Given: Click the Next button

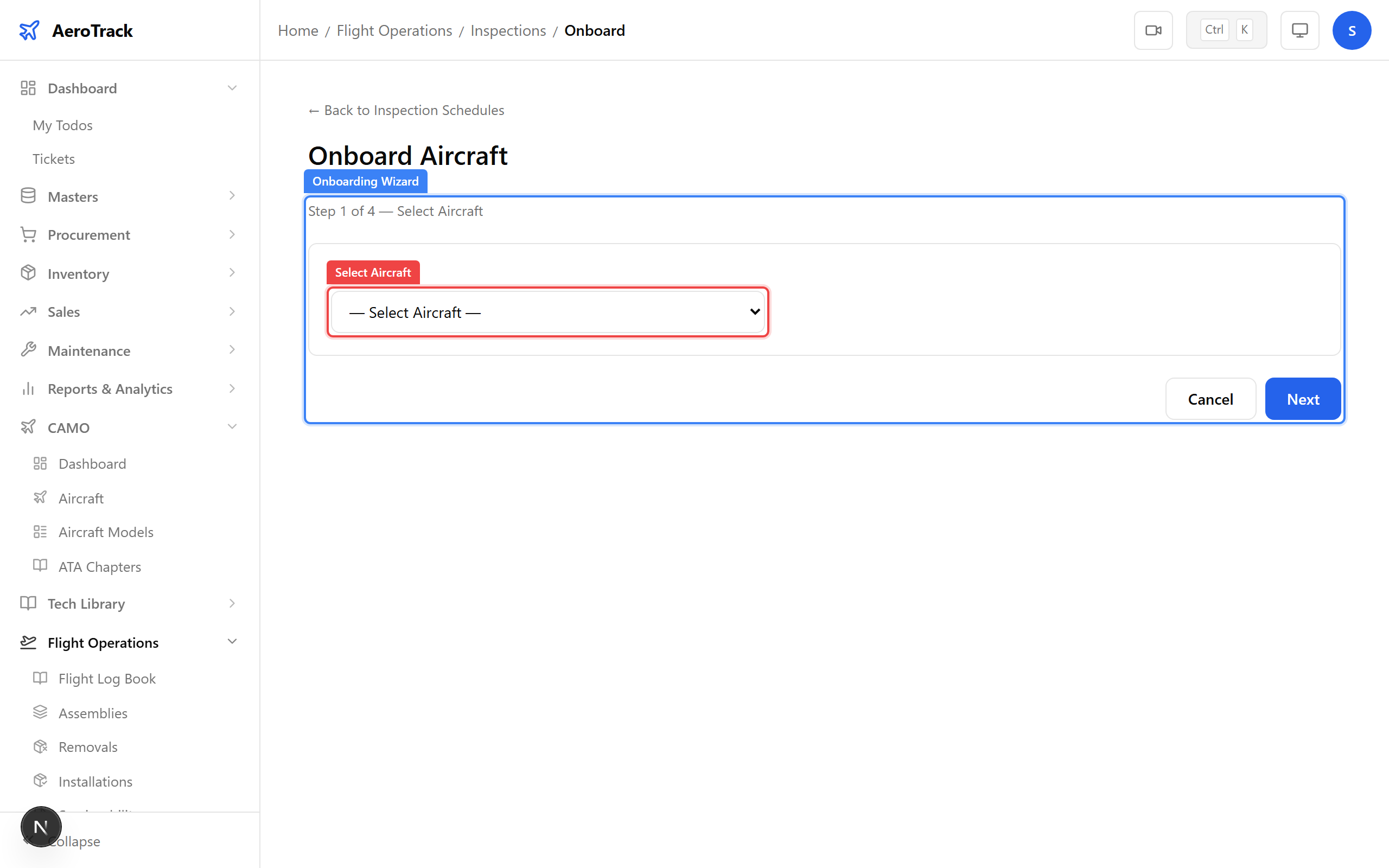Looking at the screenshot, I should 1302,398.
